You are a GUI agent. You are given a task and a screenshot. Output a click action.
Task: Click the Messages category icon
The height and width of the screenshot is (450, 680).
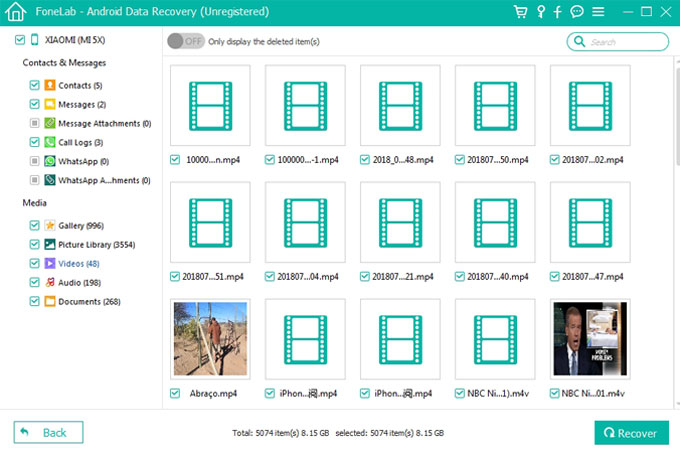click(50, 104)
